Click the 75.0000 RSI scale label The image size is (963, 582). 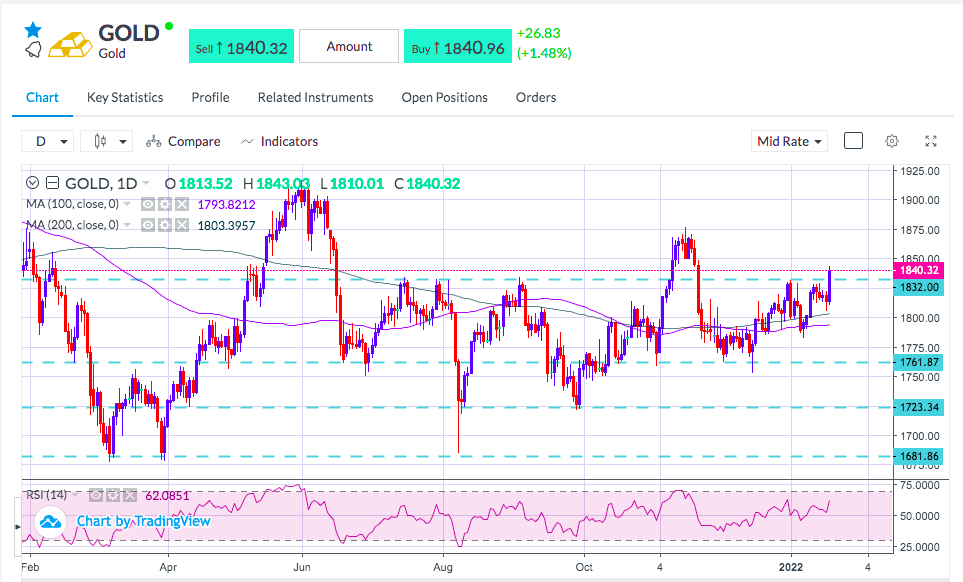[x=920, y=485]
